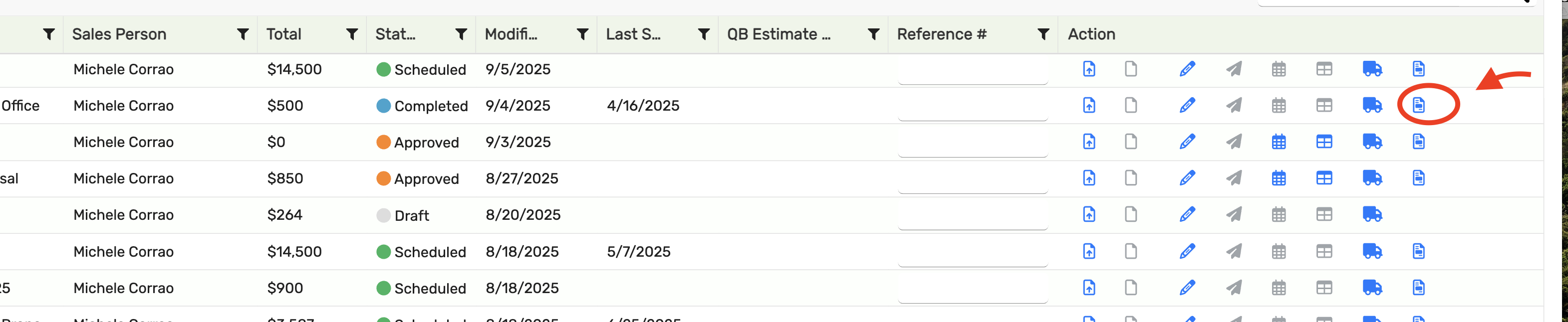
Task: Open the Sales Person column filter
Action: 243,34
